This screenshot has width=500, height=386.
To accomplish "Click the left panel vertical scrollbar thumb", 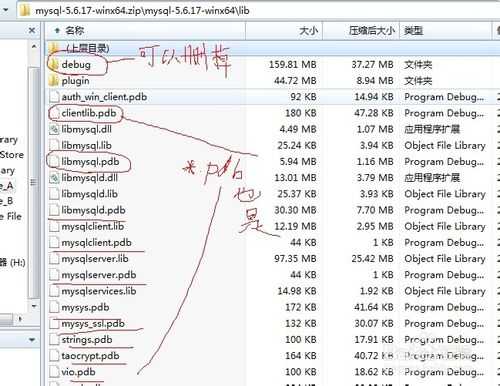I will point(34,183).
